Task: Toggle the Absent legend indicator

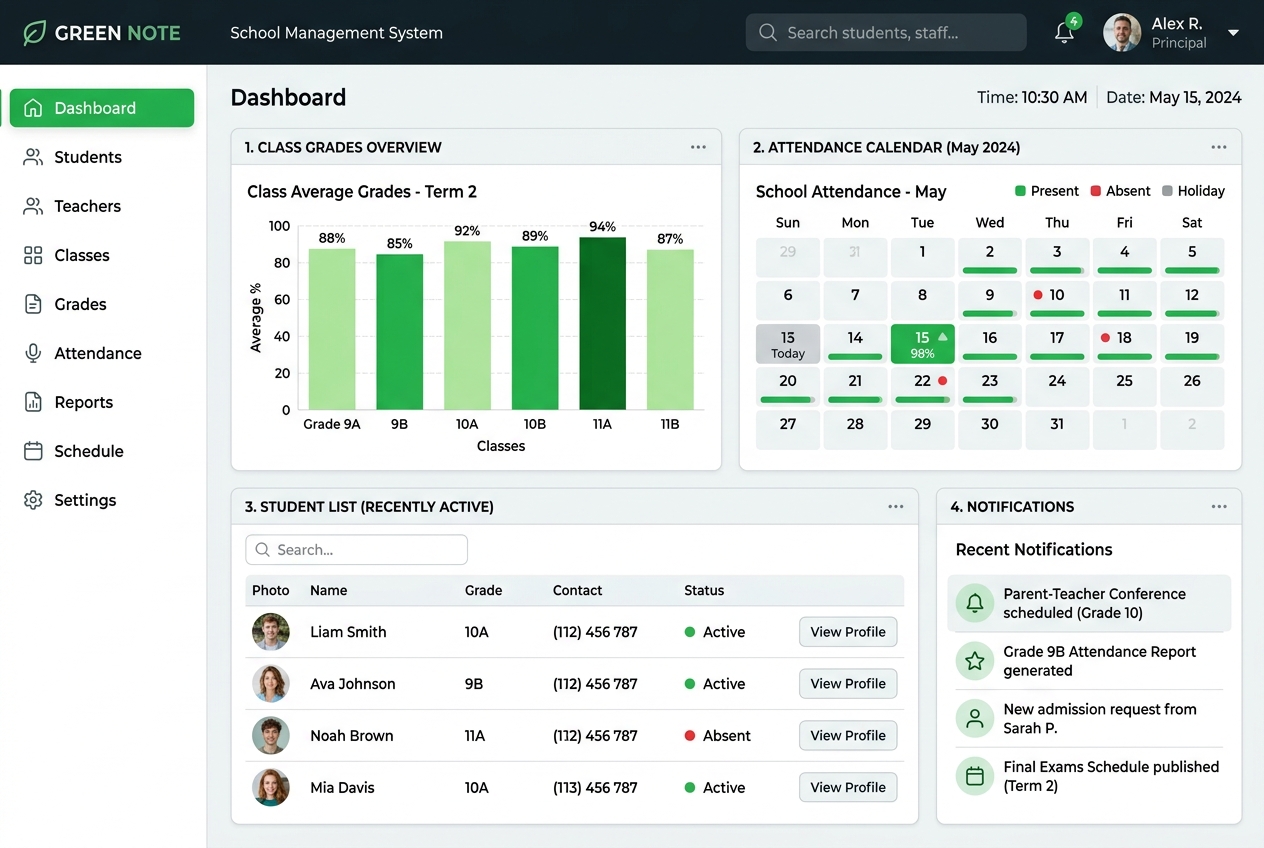Action: (1121, 191)
